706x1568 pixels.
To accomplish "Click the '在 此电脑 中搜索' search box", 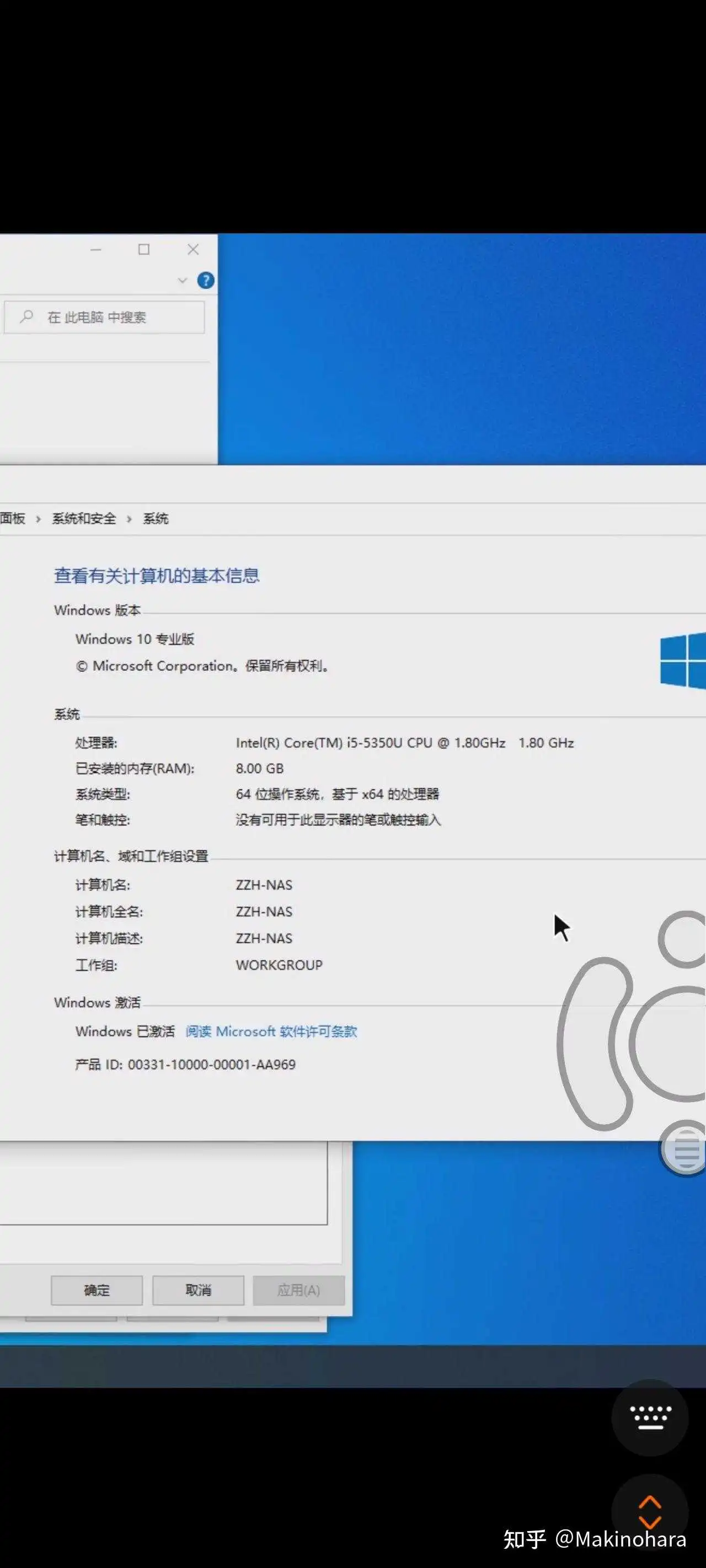I will (x=104, y=317).
